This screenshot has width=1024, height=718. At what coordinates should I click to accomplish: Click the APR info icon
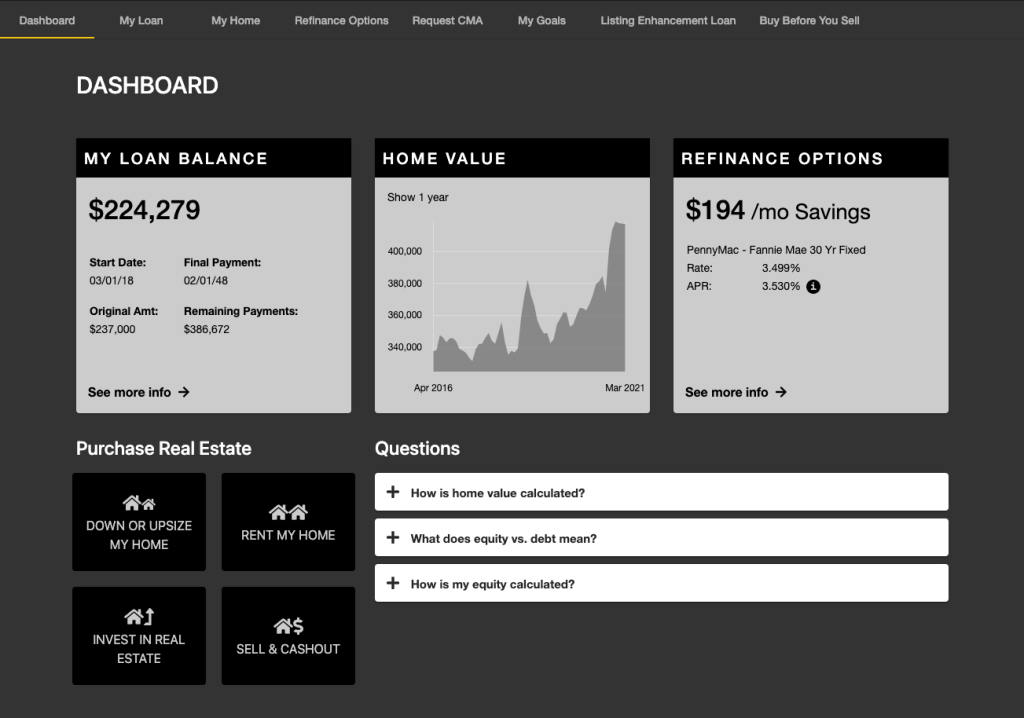[813, 287]
